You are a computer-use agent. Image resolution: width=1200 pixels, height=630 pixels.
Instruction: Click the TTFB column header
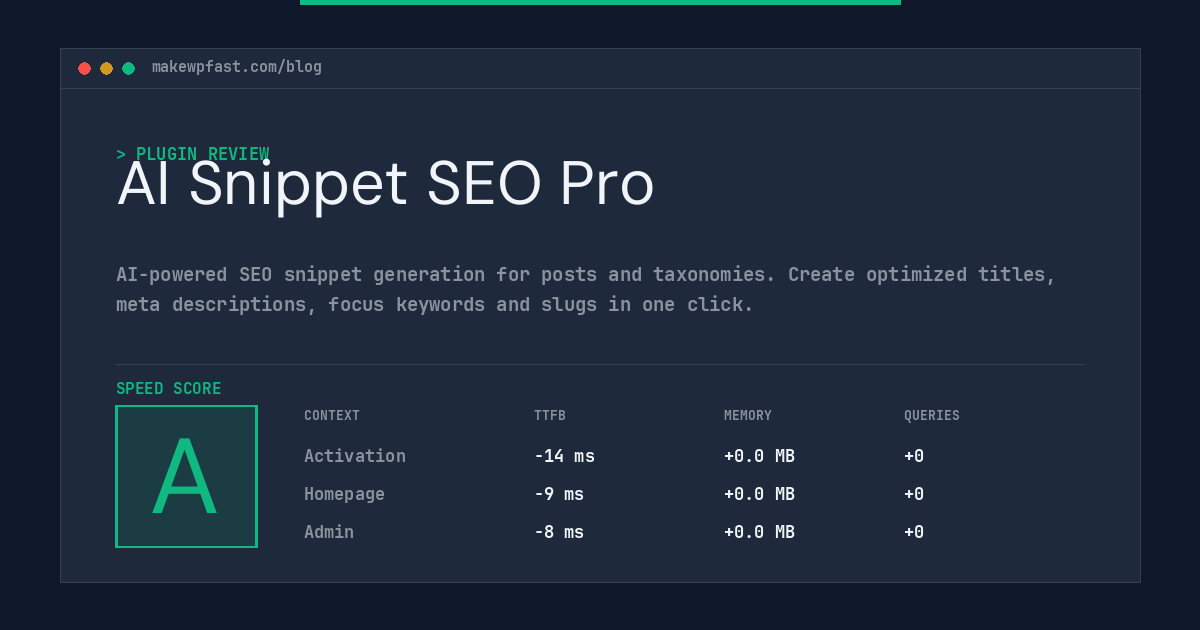point(550,416)
